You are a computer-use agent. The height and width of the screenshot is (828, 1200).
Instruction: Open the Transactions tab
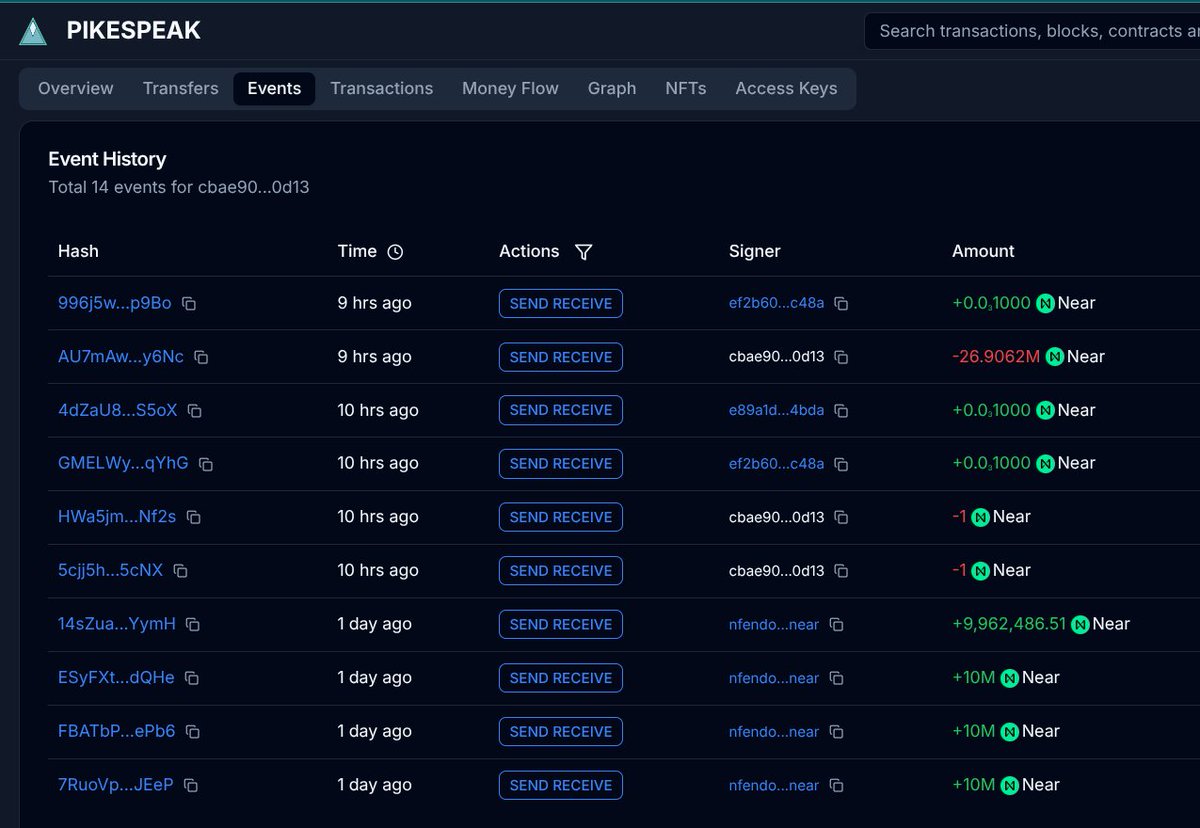point(382,88)
